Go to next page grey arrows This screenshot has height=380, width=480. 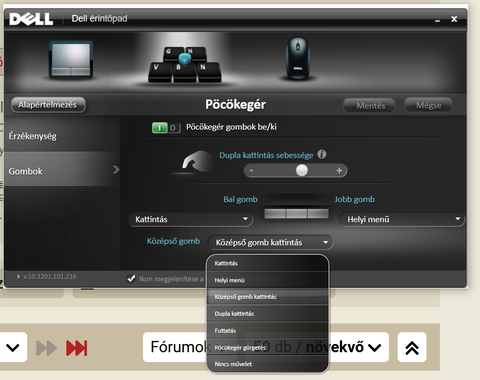click(46, 348)
